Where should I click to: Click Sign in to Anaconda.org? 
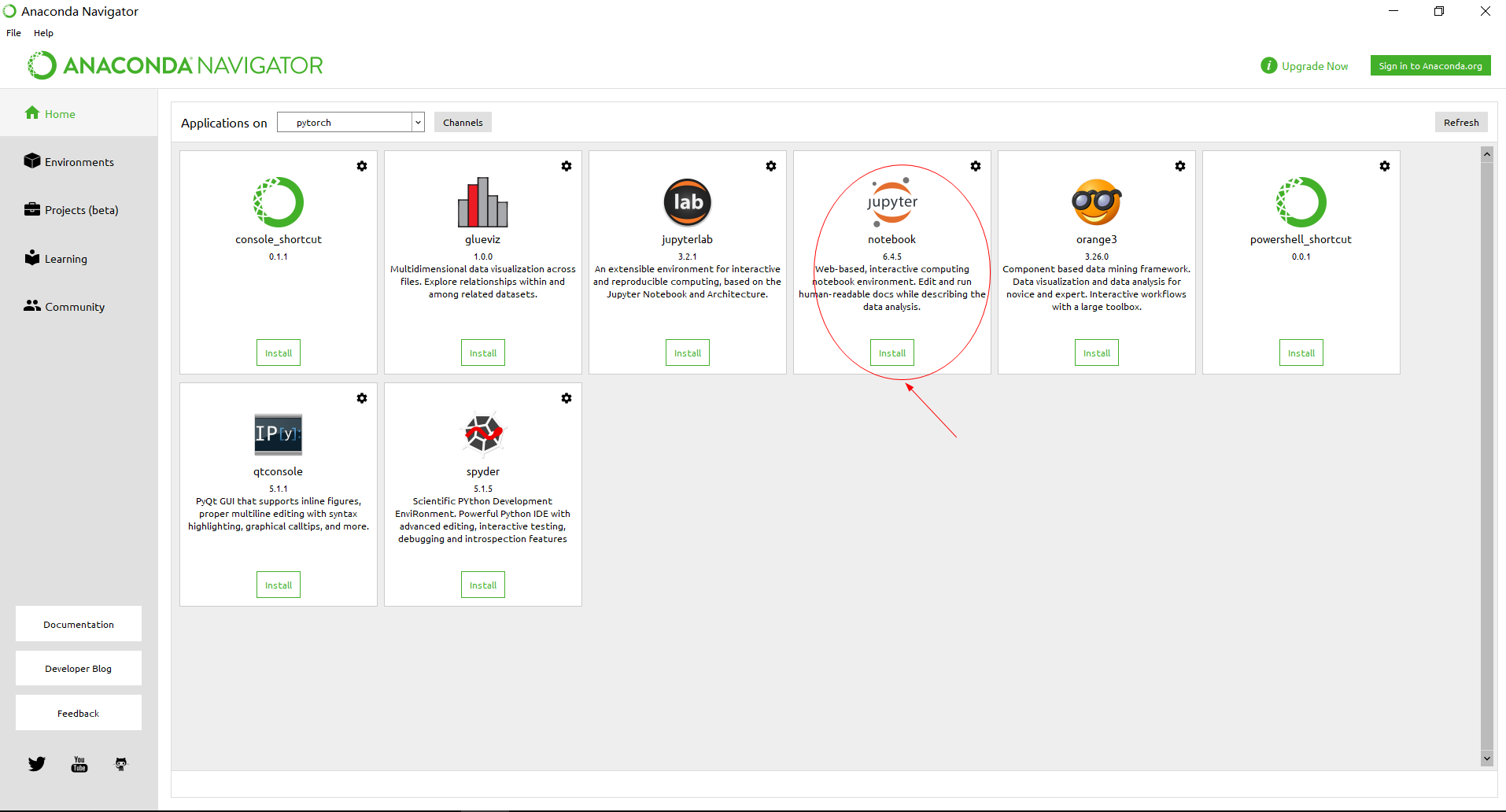point(1430,65)
